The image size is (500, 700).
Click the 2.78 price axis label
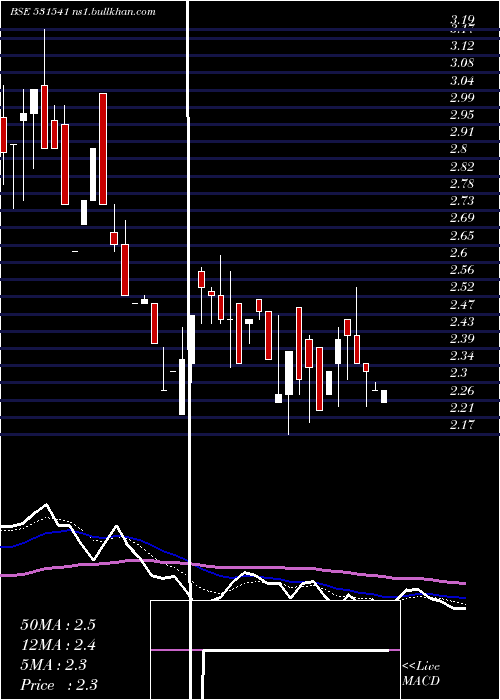[462, 183]
